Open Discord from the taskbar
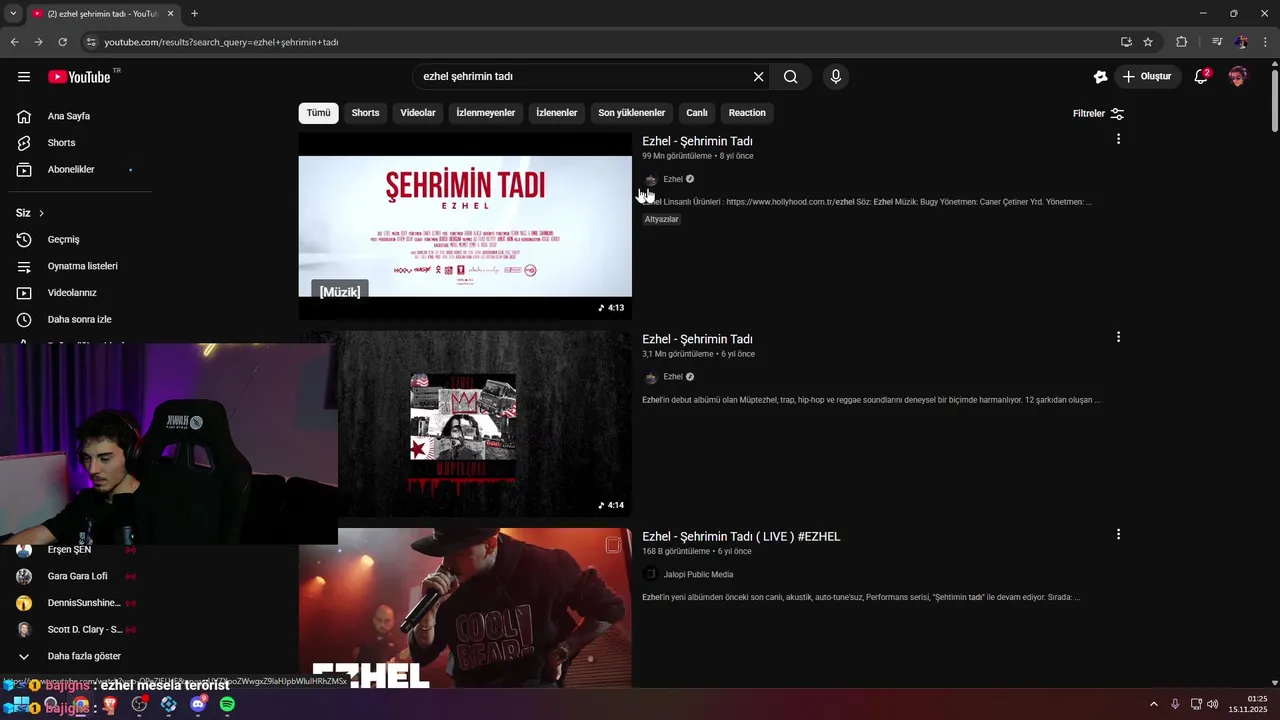1280x720 pixels. tap(198, 704)
